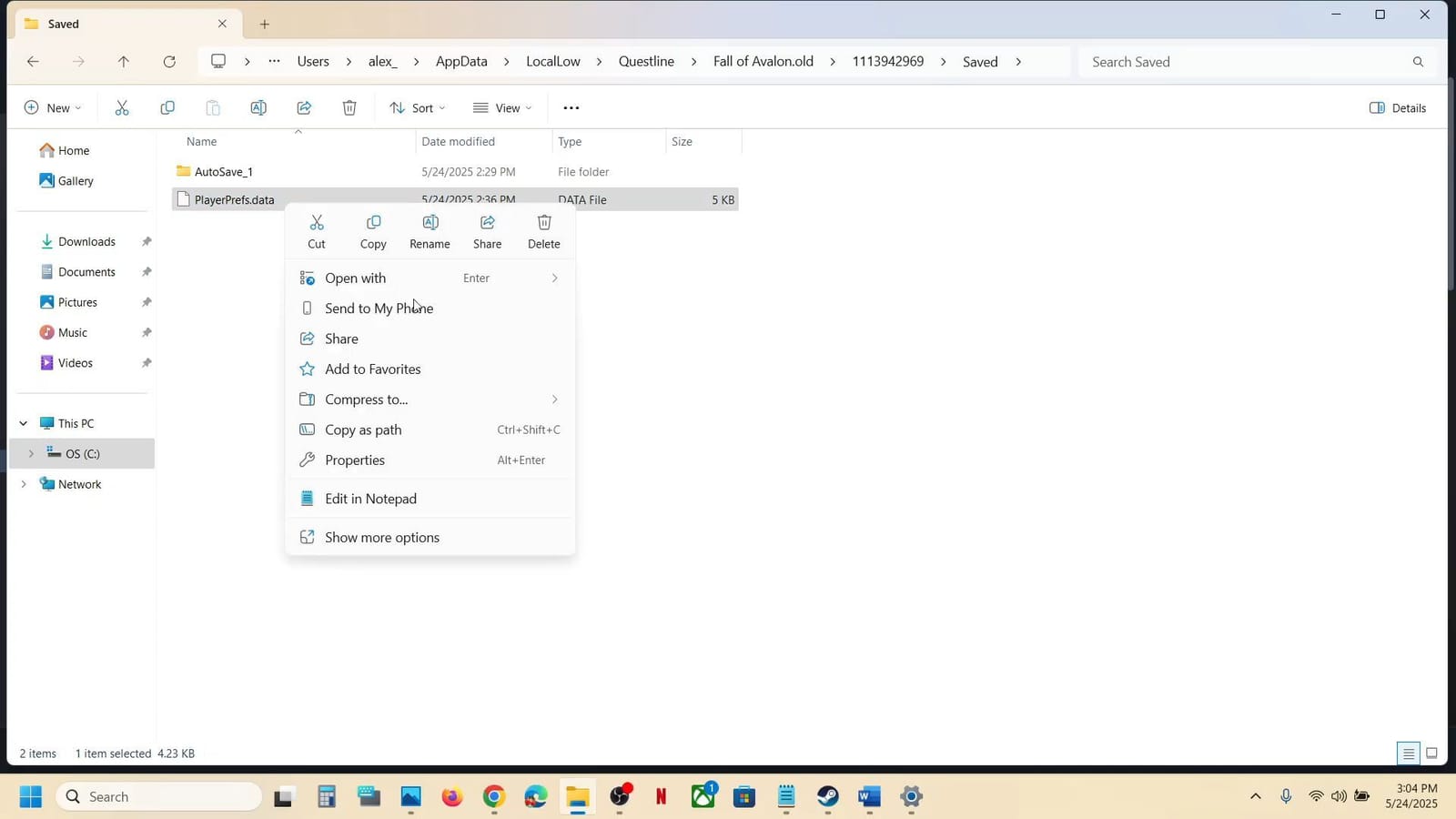
Task: Click the Share icon in the command toolbar
Action: tap(303, 107)
